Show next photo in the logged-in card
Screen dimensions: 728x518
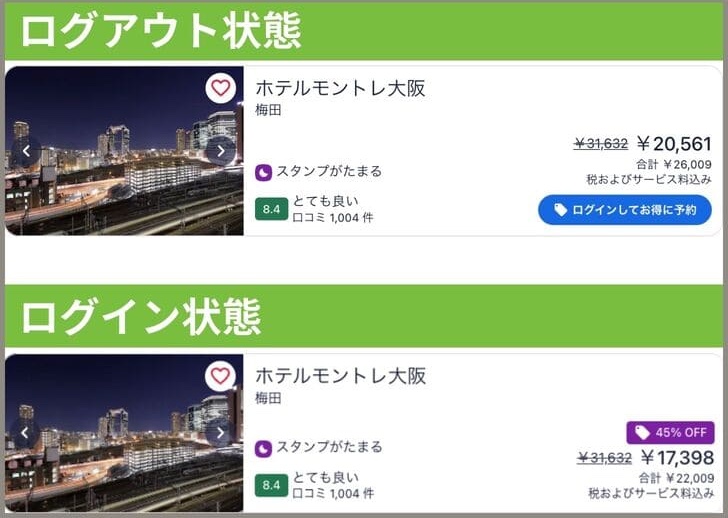click(220, 434)
